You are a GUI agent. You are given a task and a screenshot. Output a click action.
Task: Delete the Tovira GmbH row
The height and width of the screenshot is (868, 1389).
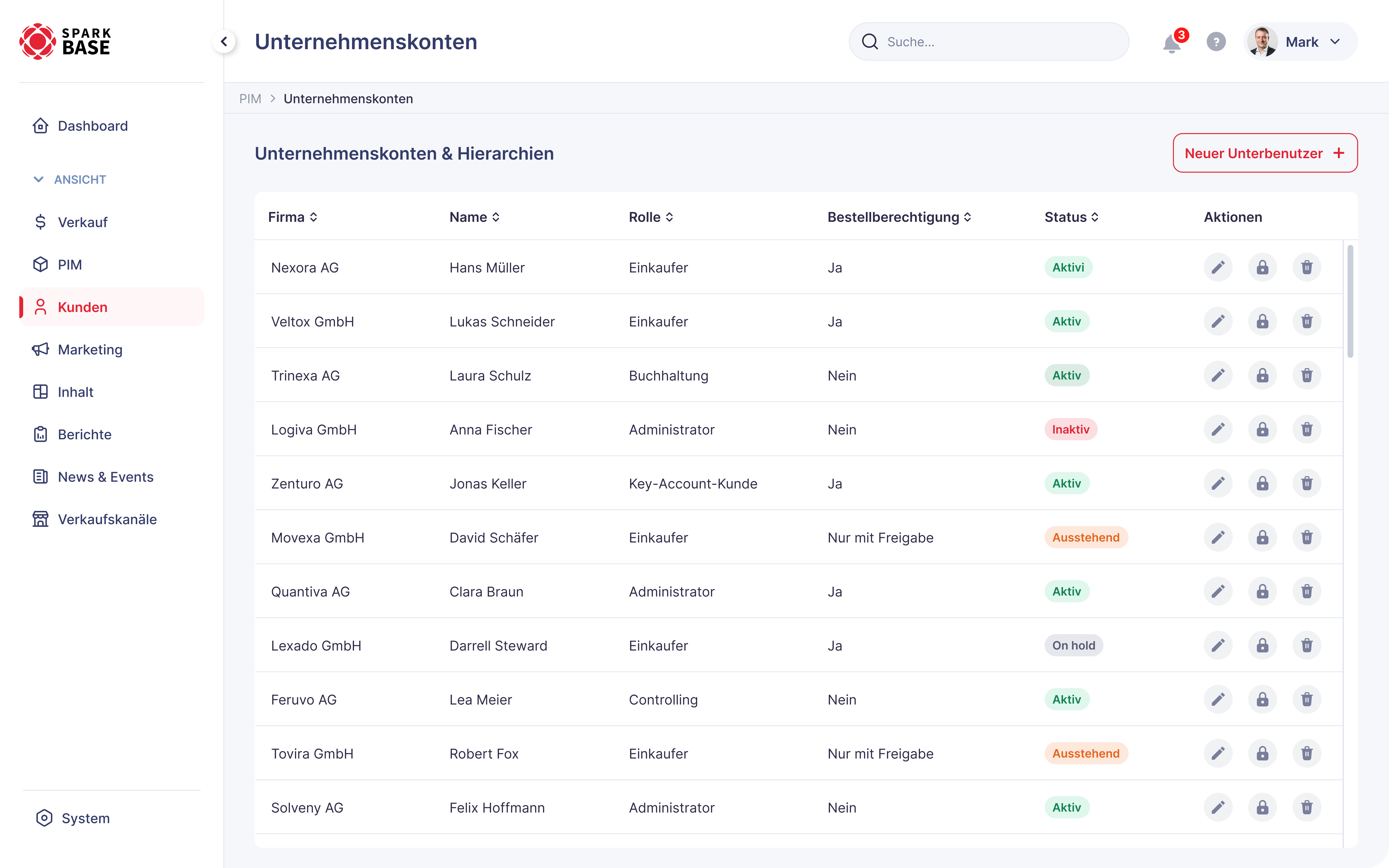[1307, 753]
